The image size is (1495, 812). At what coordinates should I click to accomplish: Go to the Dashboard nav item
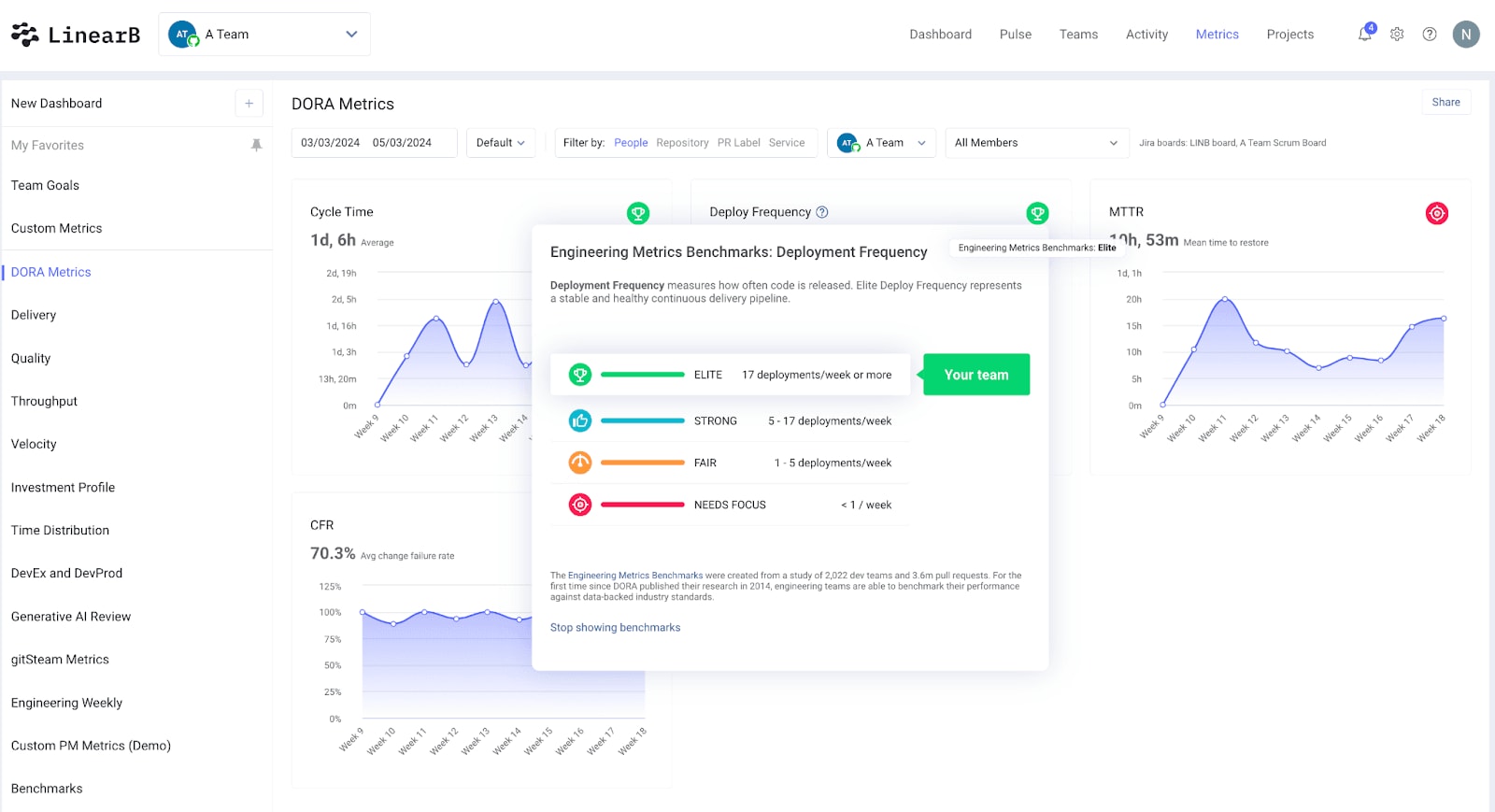tap(941, 35)
